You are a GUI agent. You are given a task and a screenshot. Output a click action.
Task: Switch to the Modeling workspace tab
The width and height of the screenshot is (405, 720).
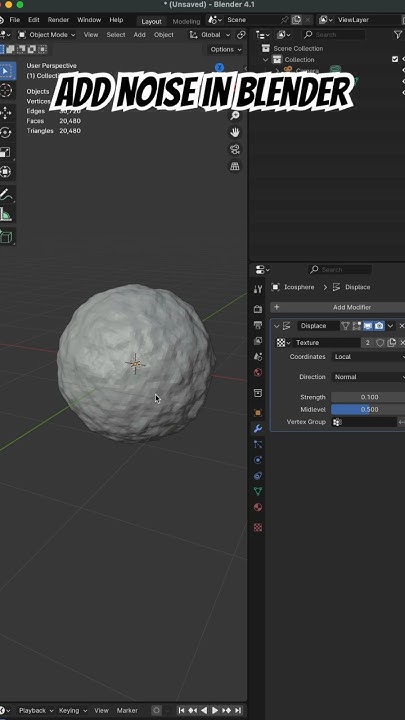coord(186,21)
